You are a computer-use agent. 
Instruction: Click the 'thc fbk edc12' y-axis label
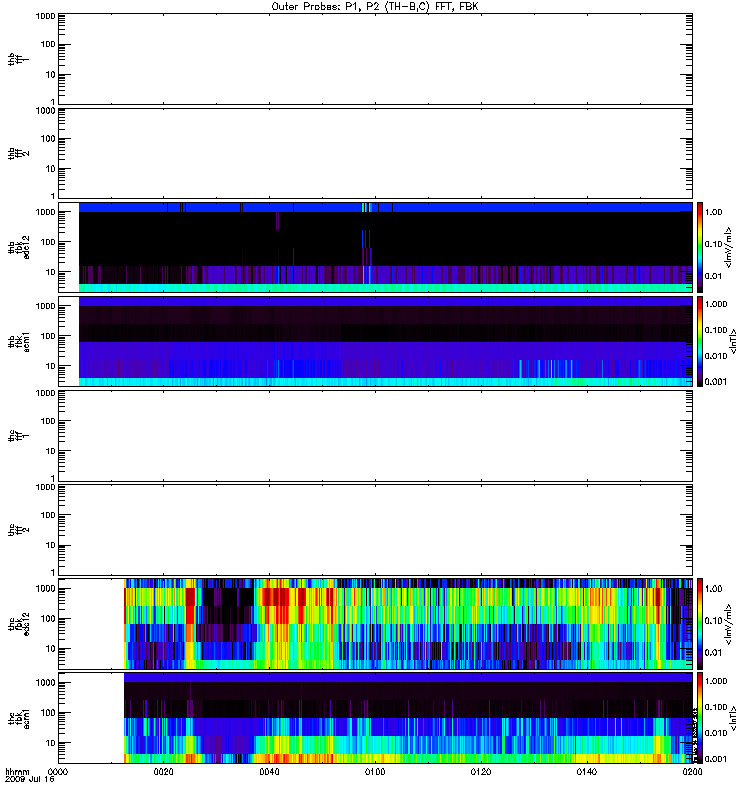point(19,623)
